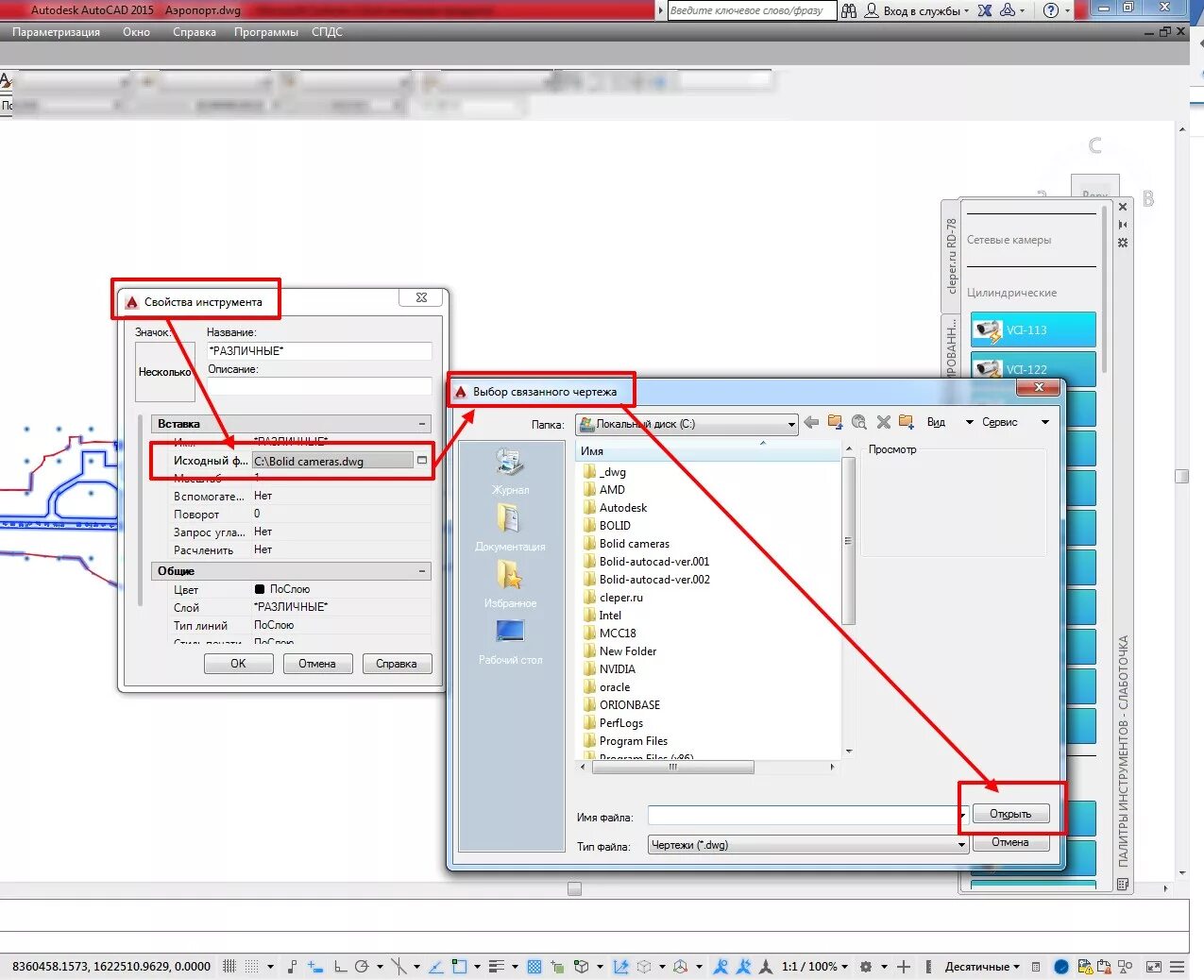Open the Окно menu
1204x980 pixels.
[136, 32]
